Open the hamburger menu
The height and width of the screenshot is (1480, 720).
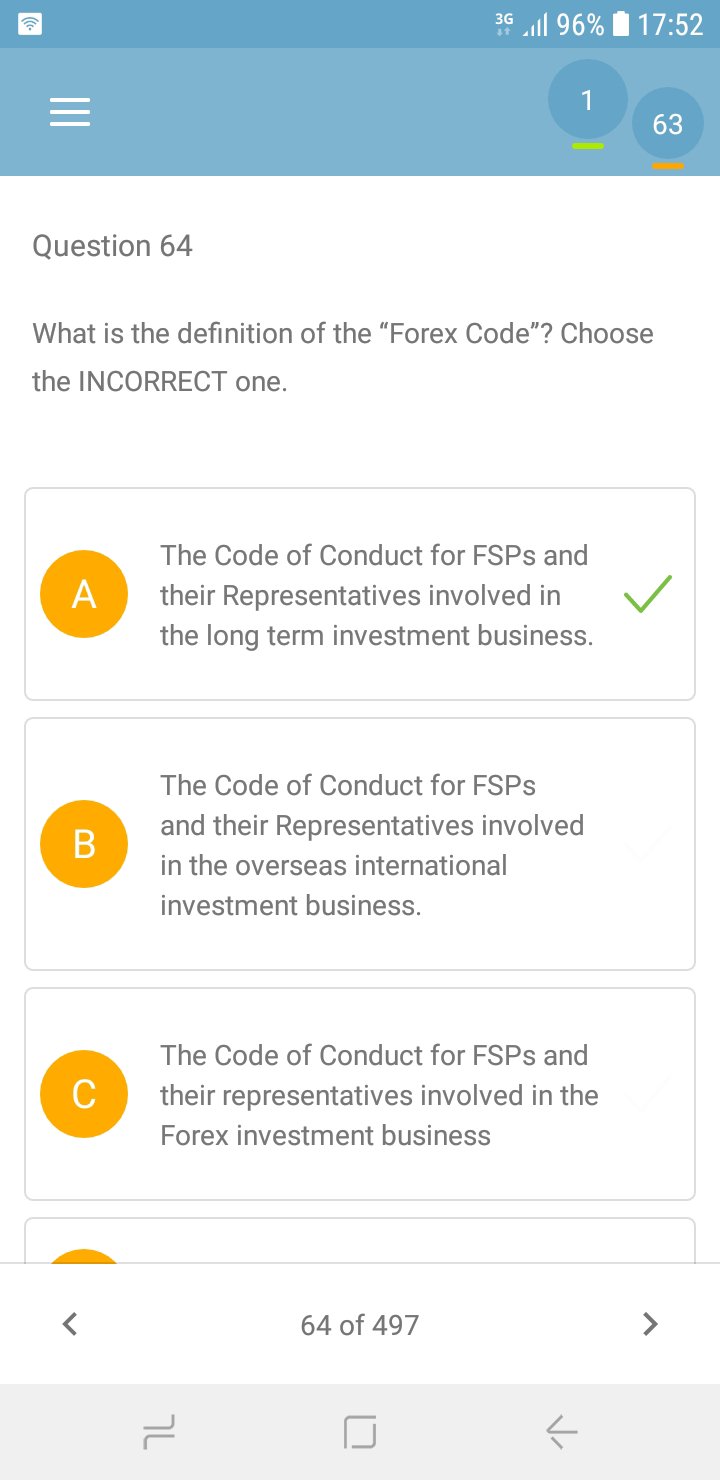point(70,112)
